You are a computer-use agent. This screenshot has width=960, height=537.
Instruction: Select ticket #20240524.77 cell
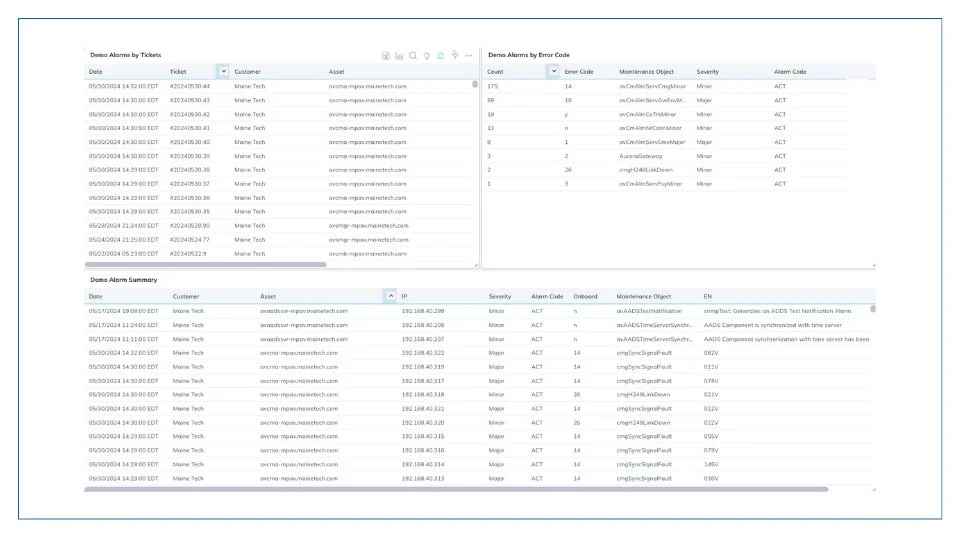point(190,240)
